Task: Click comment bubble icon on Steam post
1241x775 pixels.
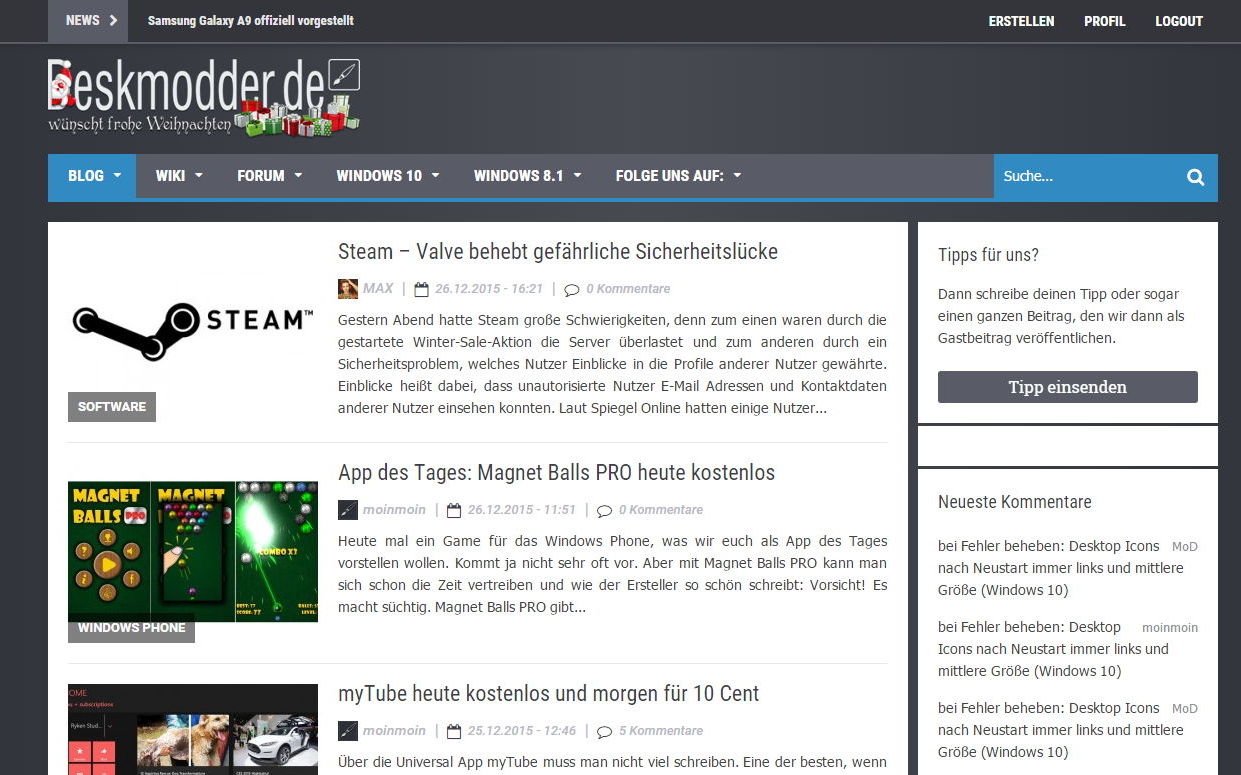Action: pyautogui.click(x=572, y=290)
